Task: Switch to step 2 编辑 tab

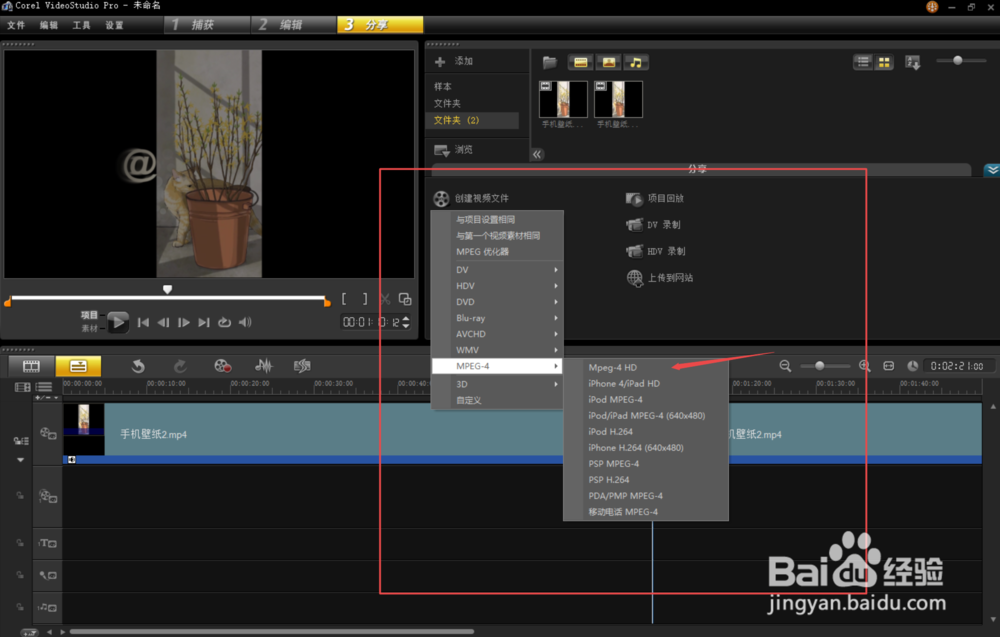Action: coord(293,24)
